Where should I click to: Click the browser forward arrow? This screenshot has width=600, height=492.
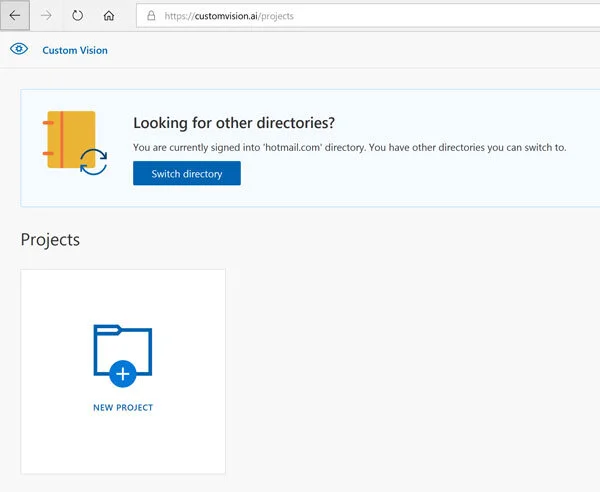click(46, 16)
